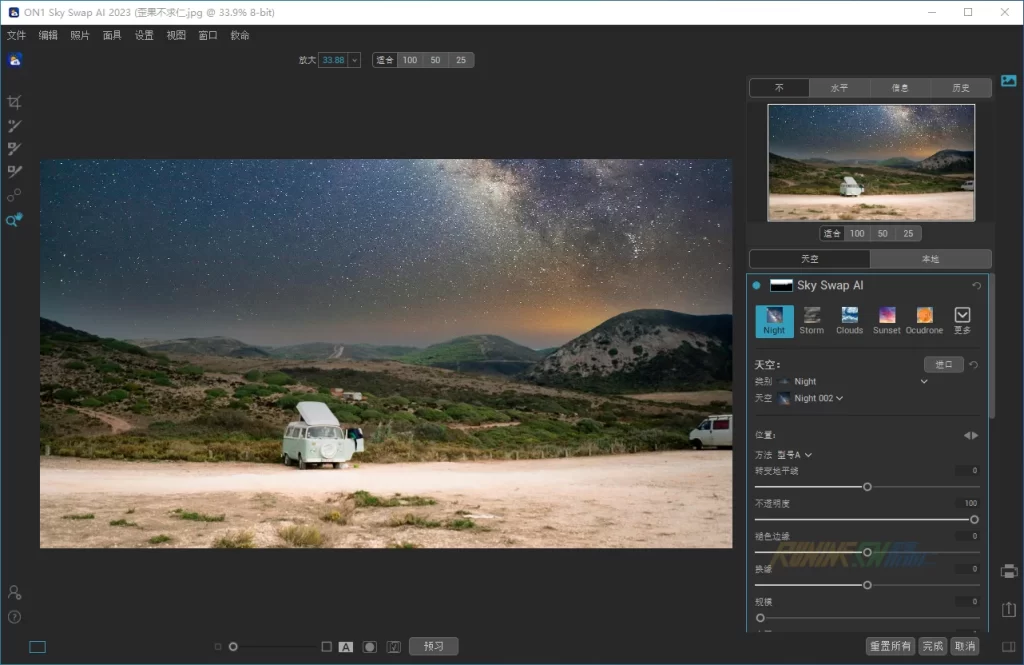The image size is (1024, 665).
Task: Expand the Night category dropdown
Action: tap(924, 381)
